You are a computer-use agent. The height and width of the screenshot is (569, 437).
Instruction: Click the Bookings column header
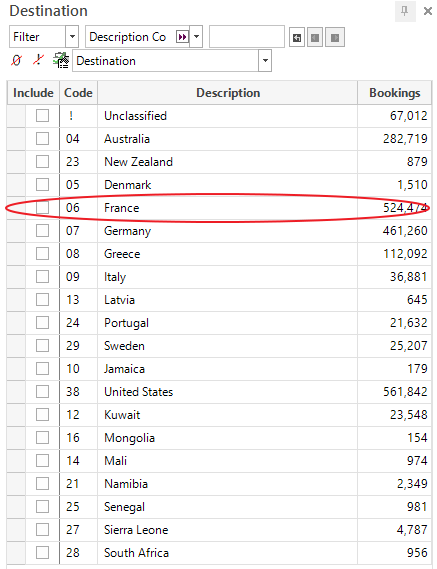coord(395,93)
